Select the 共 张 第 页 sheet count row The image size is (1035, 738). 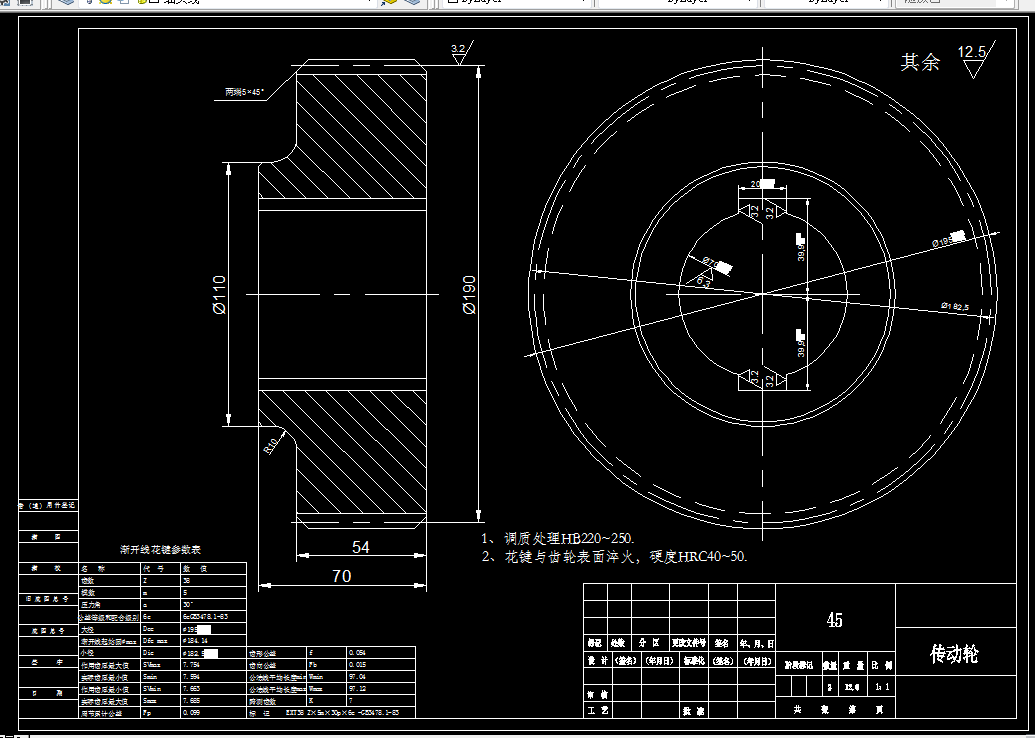(x=838, y=709)
